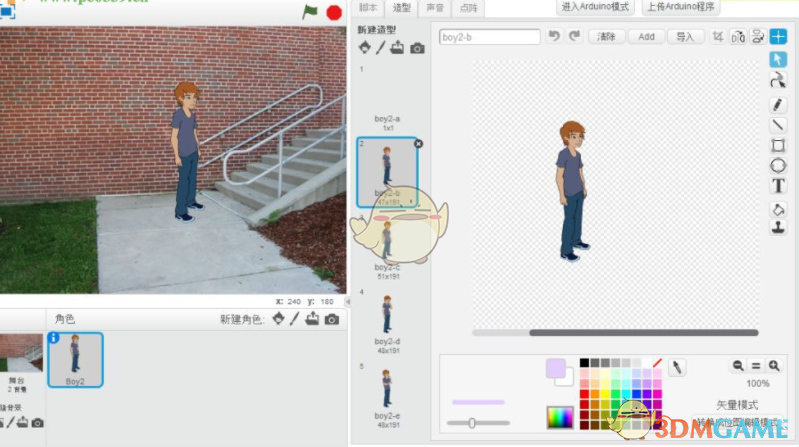Click the costume name field boy2-b
The image size is (799, 447).
tap(490, 37)
